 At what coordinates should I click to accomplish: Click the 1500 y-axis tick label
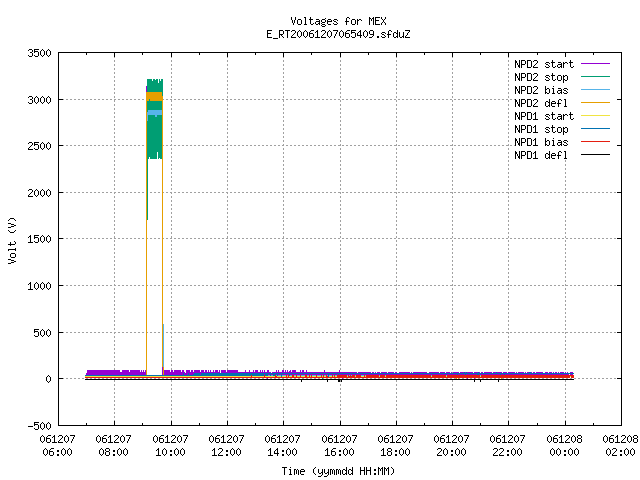click(40, 239)
